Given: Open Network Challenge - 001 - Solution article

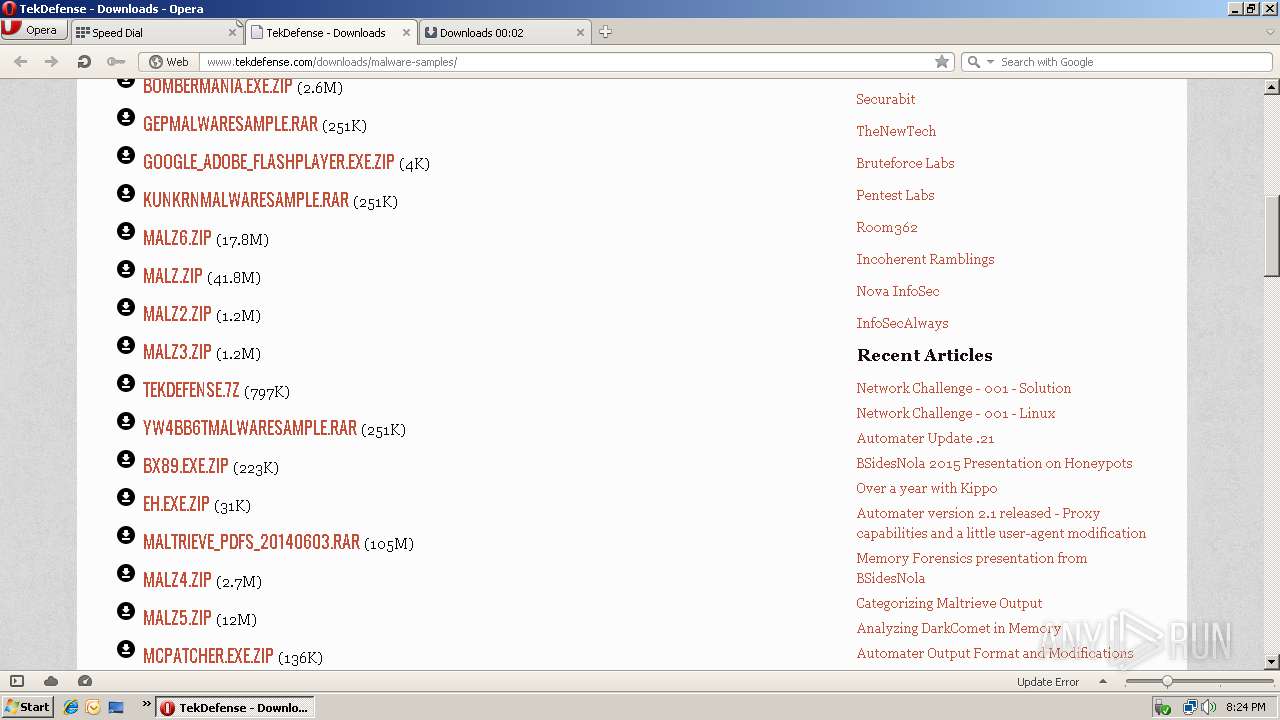Looking at the screenshot, I should [963, 388].
